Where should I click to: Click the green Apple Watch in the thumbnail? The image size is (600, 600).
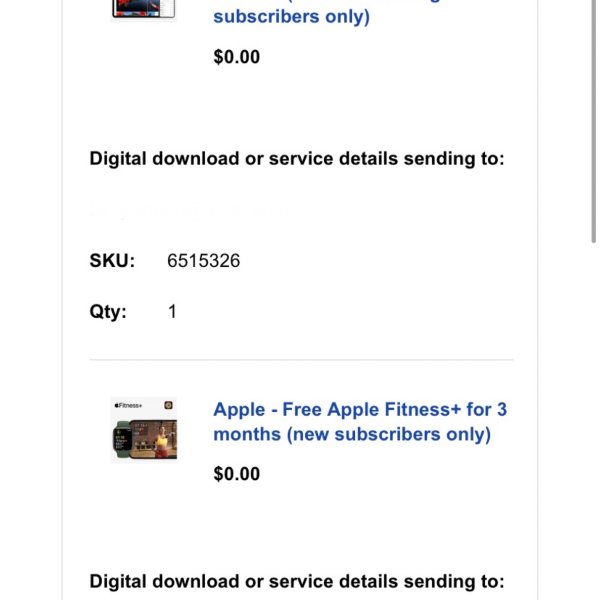122,440
